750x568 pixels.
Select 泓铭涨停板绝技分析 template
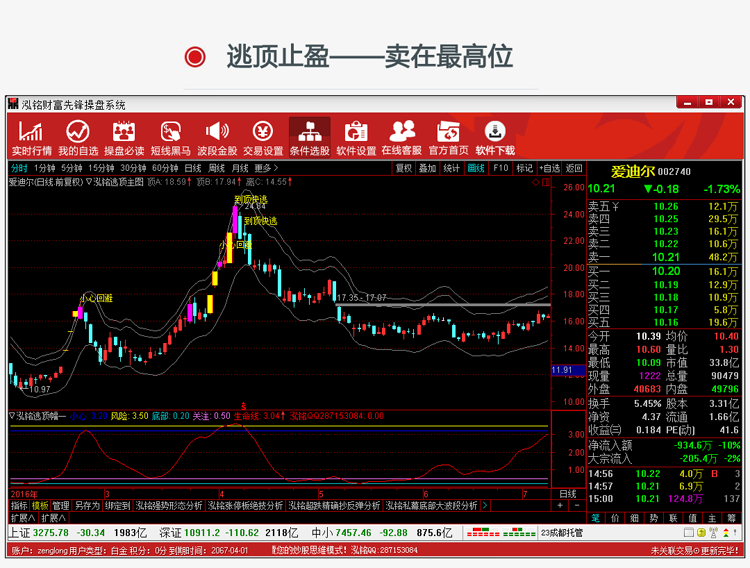245,505
